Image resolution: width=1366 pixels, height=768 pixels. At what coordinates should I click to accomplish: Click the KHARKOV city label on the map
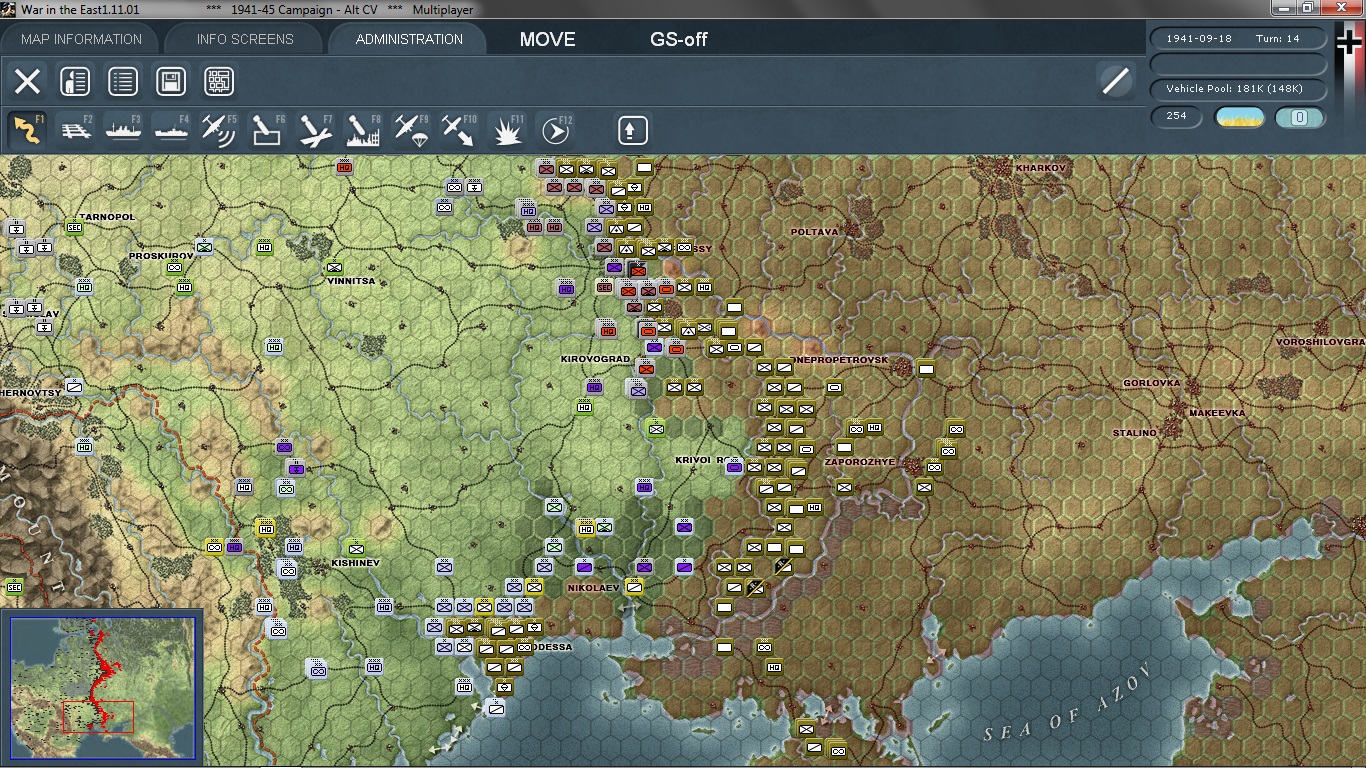point(1041,168)
